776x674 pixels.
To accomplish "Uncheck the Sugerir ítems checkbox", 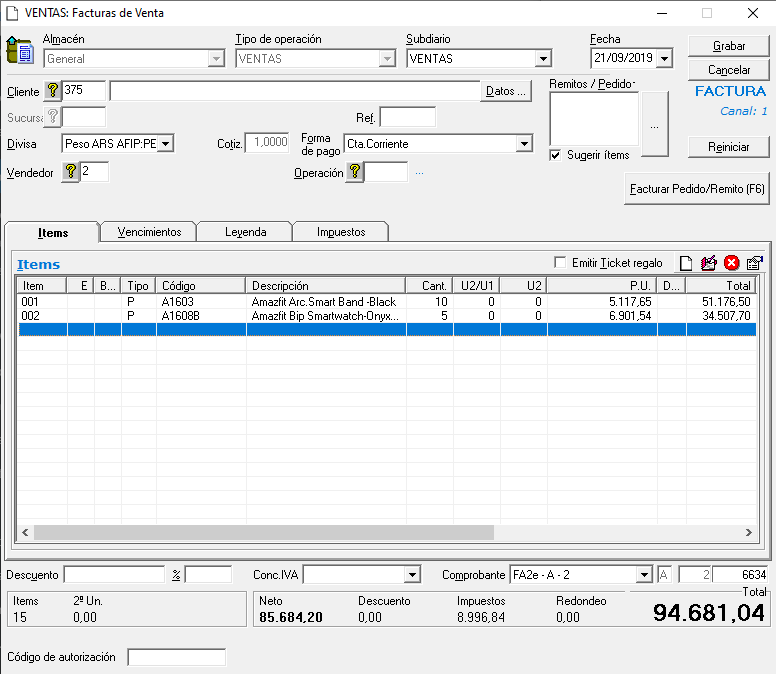I will [x=555, y=155].
